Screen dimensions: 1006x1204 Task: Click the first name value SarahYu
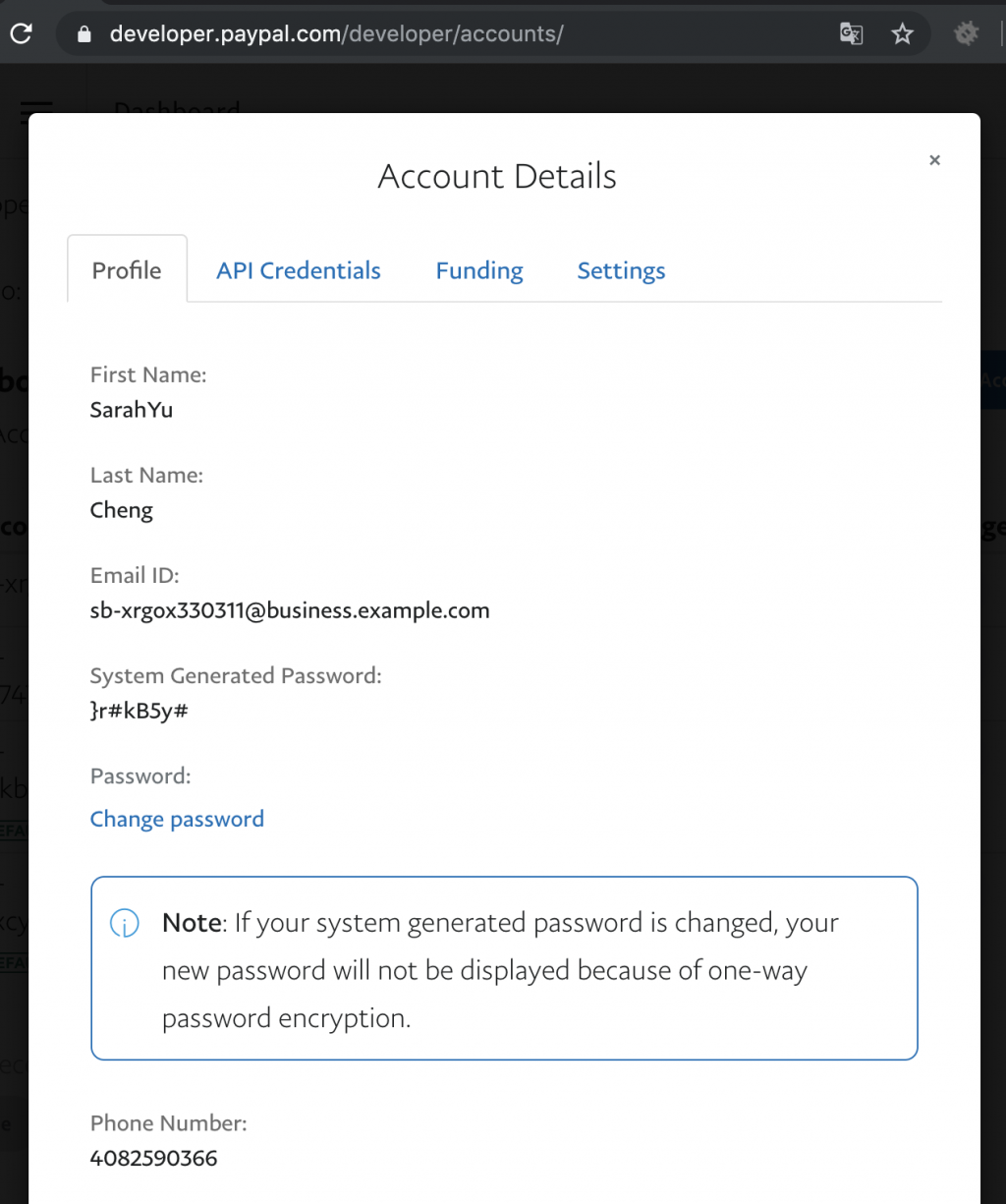(x=132, y=410)
